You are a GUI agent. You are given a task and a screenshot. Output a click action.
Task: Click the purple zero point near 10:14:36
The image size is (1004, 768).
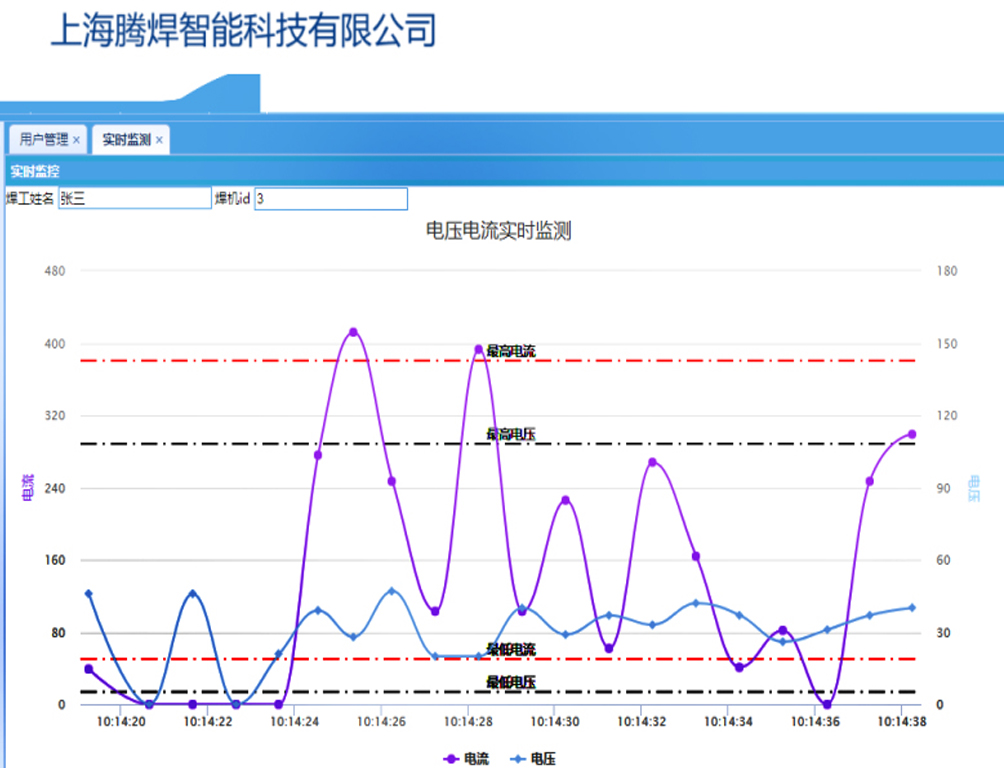click(x=826, y=704)
